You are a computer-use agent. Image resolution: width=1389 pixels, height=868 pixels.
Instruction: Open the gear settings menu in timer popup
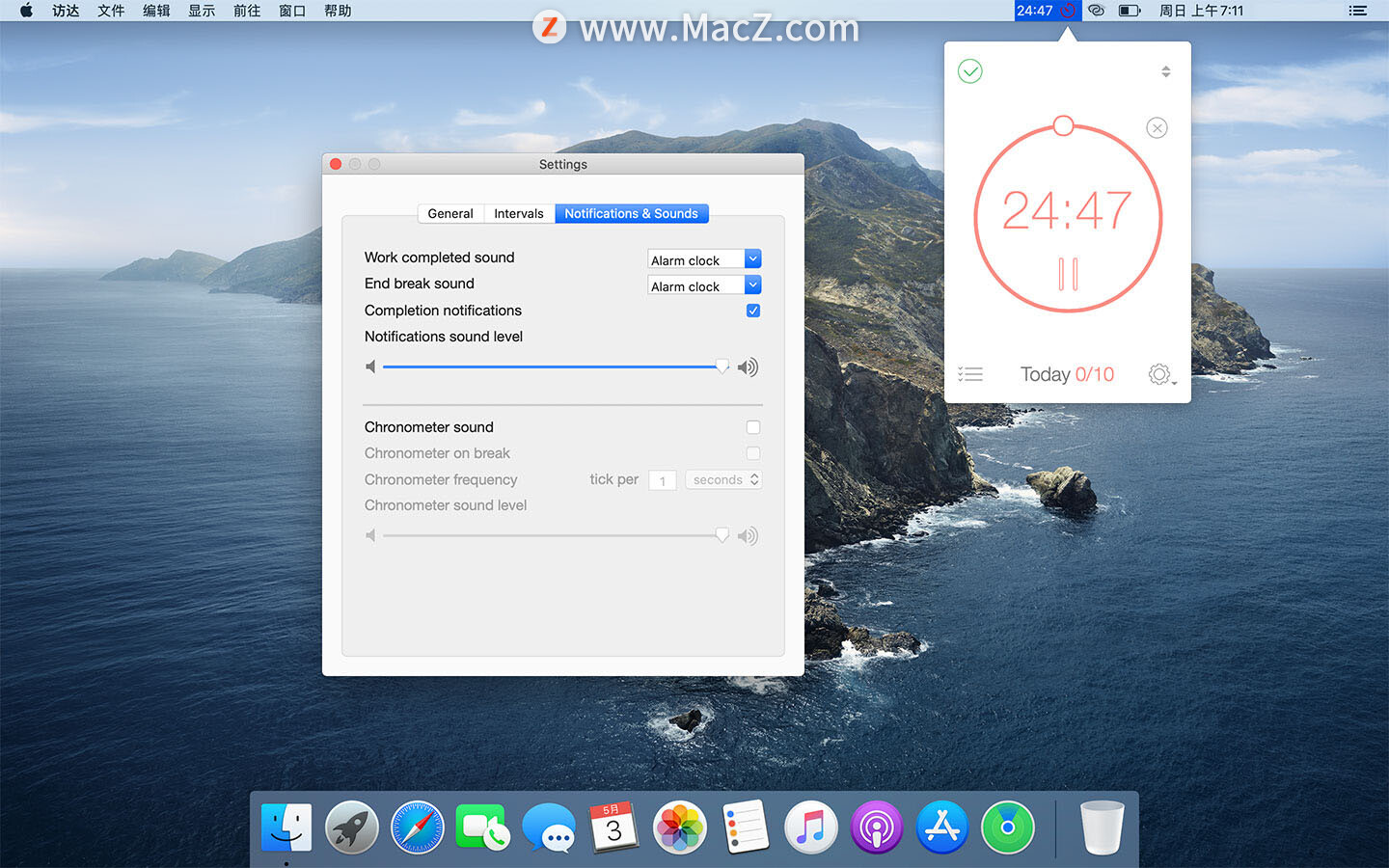click(x=1161, y=374)
